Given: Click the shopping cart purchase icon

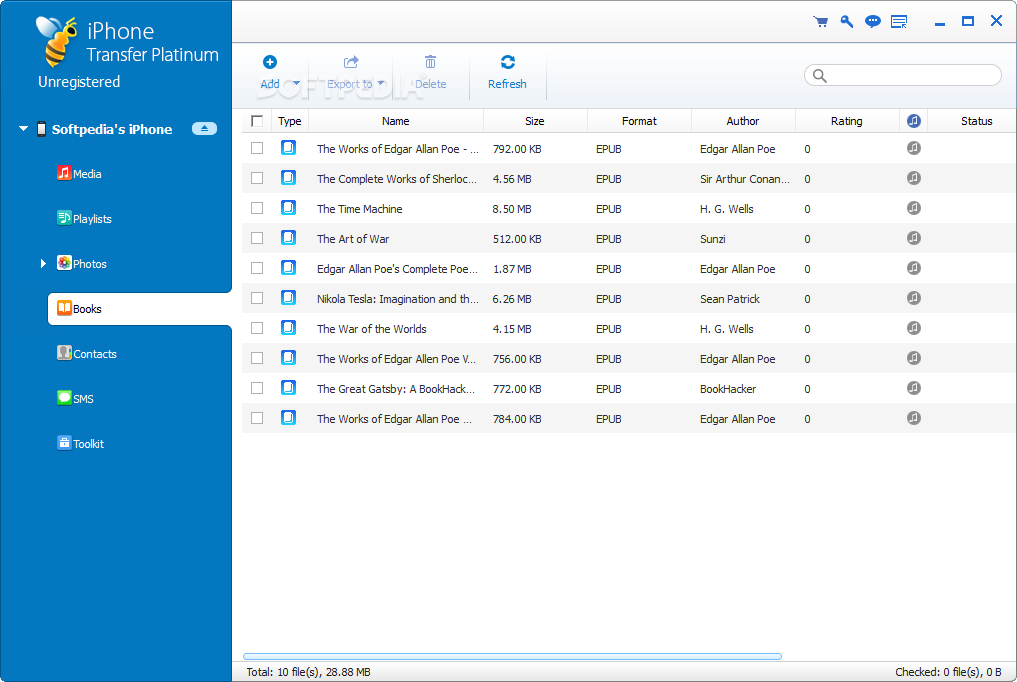Looking at the screenshot, I should pyautogui.click(x=820, y=21).
